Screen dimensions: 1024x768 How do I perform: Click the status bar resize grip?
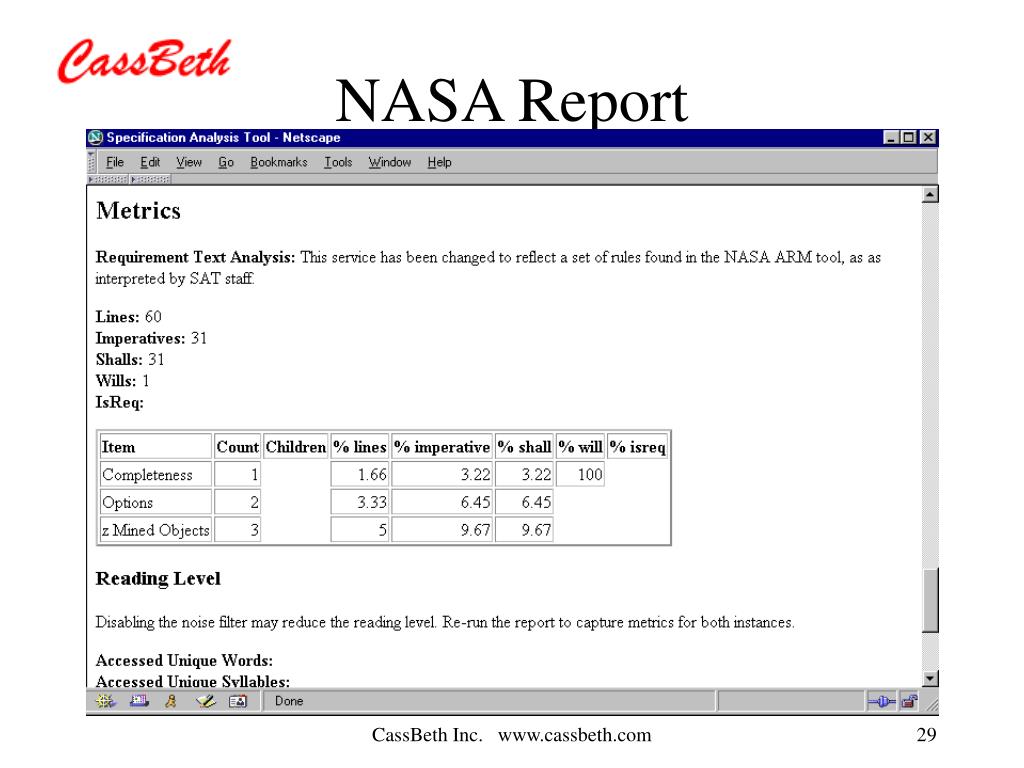click(932, 704)
